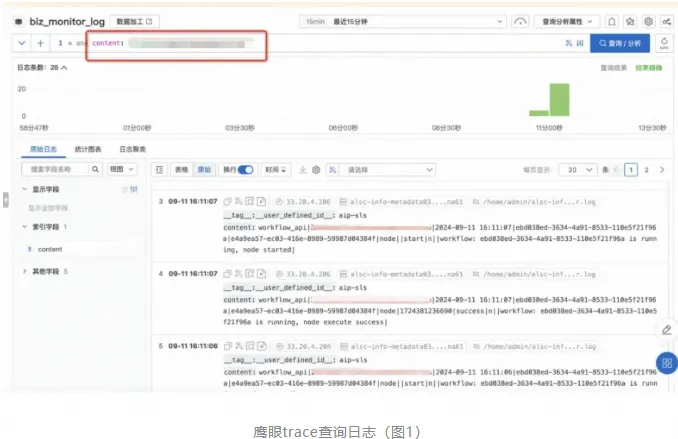Open the 时间 sort dropdown
Image resolution: width=678 pixels, height=439 pixels.
[275, 170]
